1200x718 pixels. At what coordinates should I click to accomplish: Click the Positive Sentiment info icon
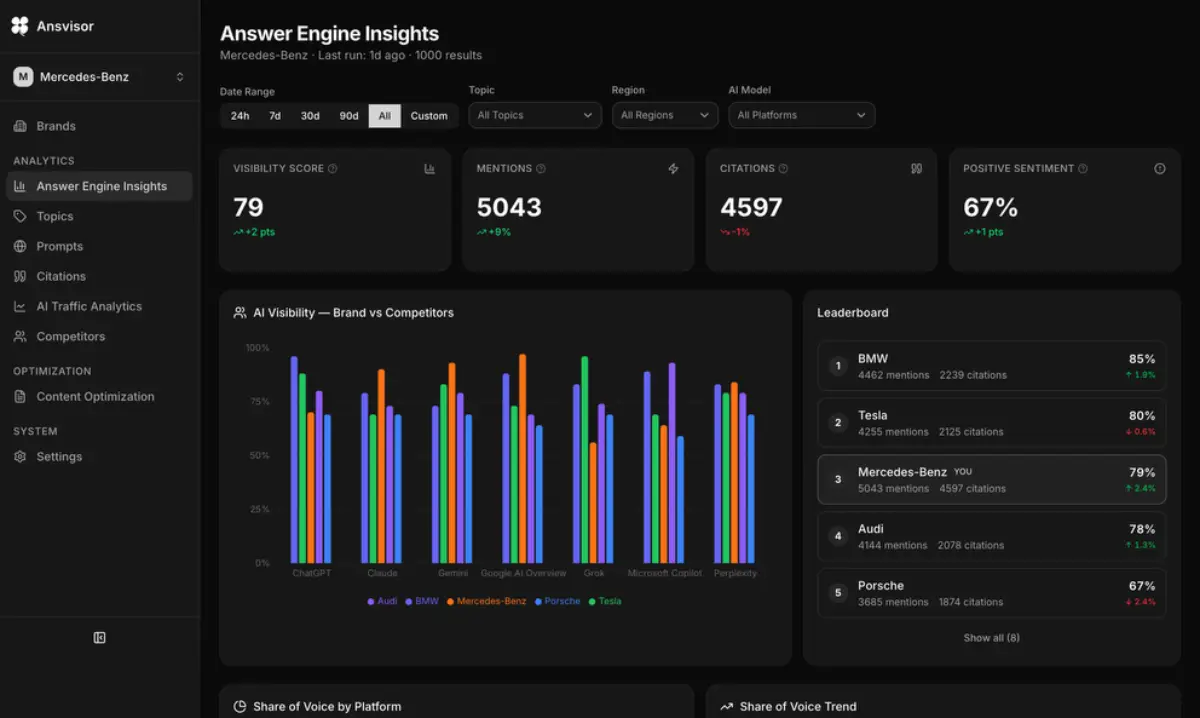tap(1083, 169)
